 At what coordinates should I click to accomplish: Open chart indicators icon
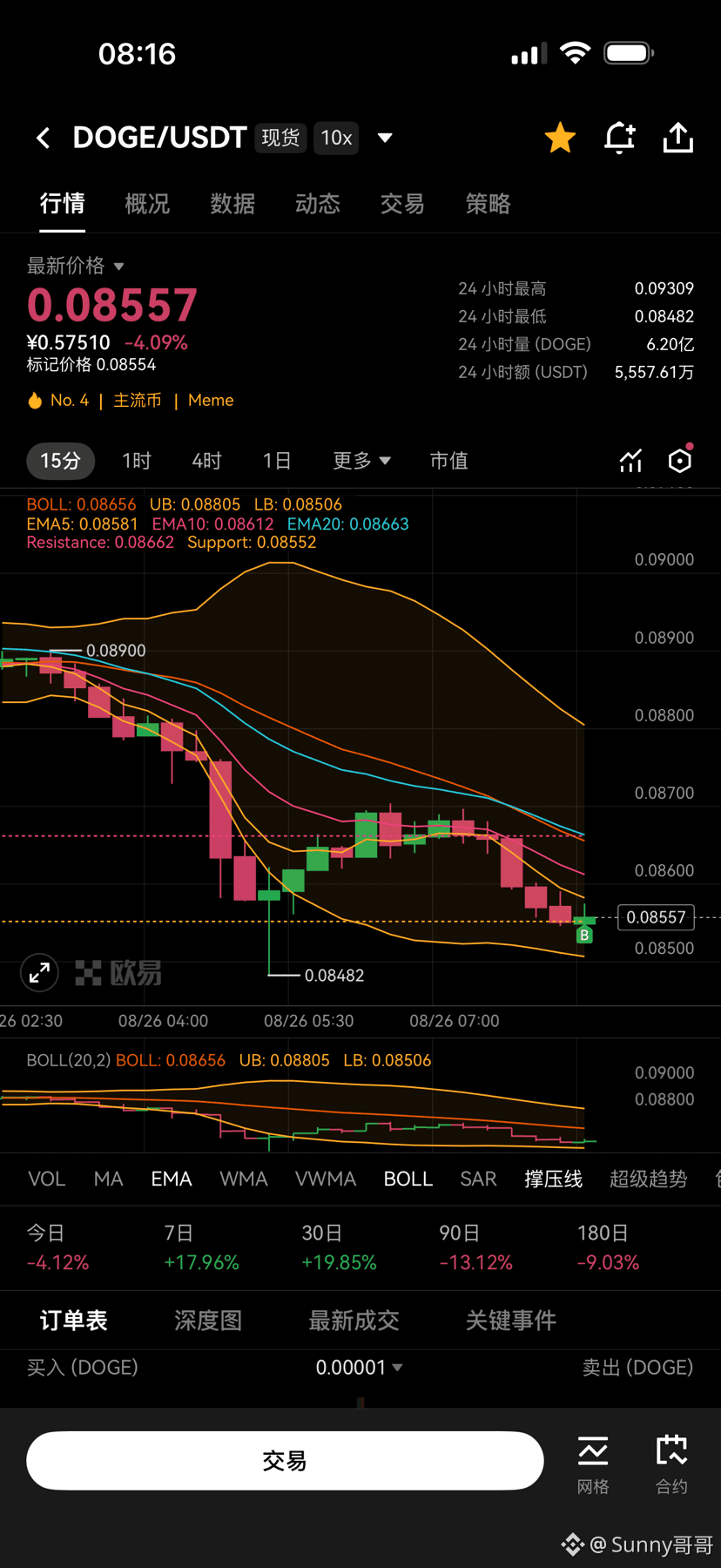click(x=630, y=461)
